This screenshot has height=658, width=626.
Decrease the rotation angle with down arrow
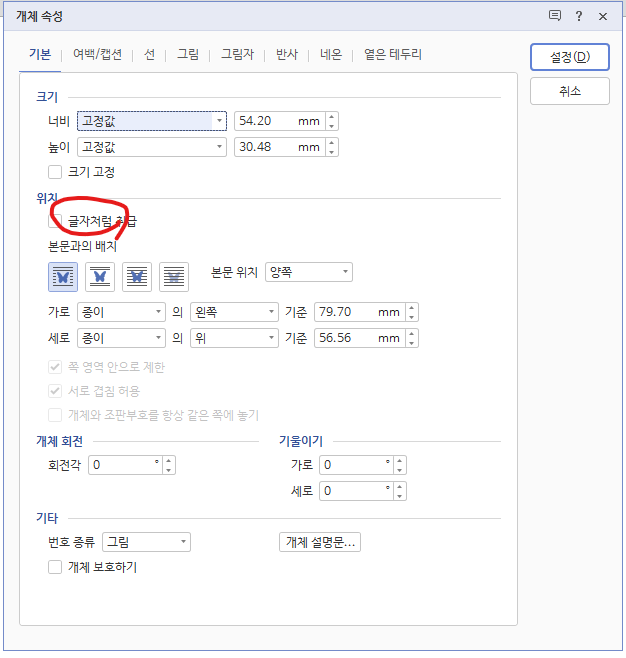click(x=169, y=470)
